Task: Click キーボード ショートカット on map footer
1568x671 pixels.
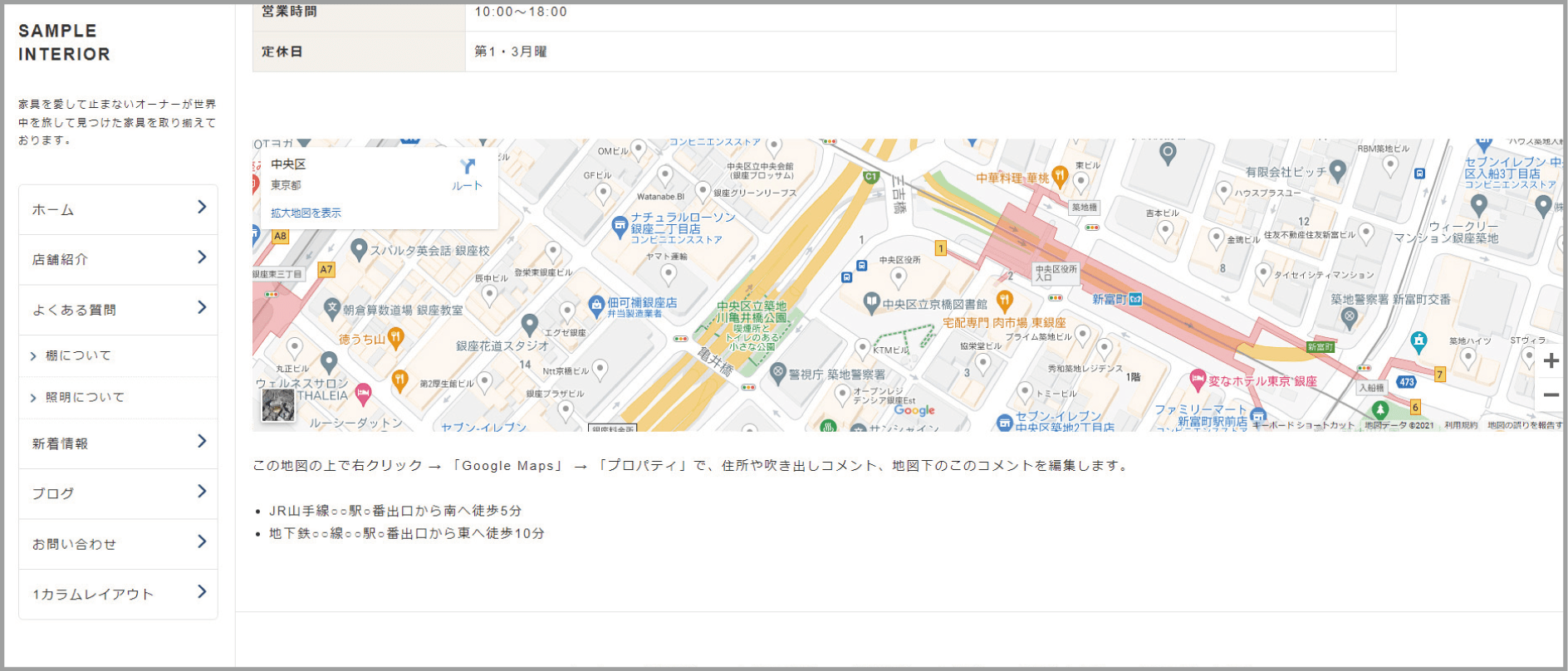Action: pos(1303,425)
